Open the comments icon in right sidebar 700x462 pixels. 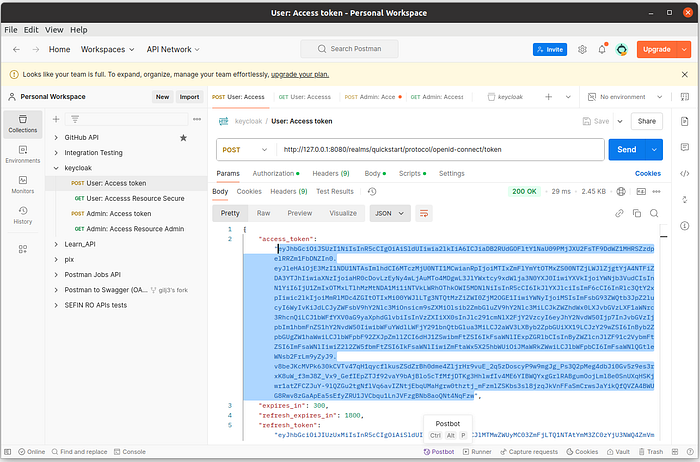click(x=684, y=147)
